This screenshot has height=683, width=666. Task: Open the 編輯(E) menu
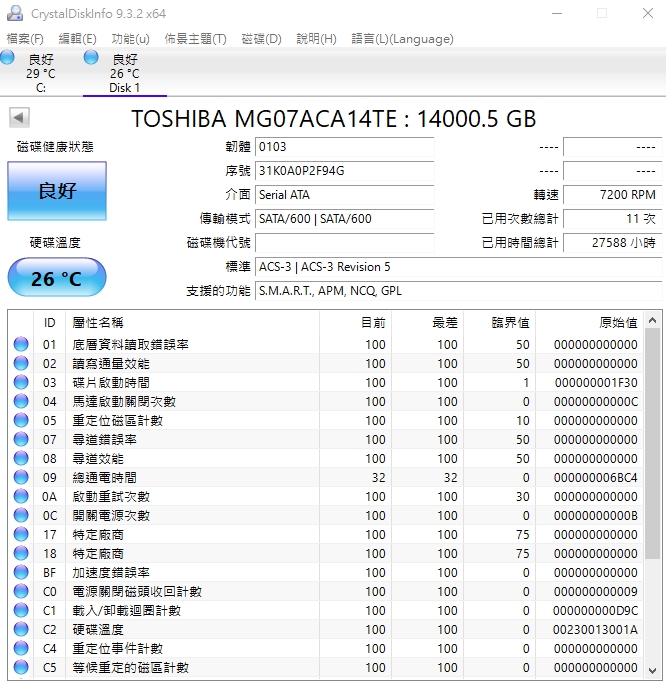[77, 39]
